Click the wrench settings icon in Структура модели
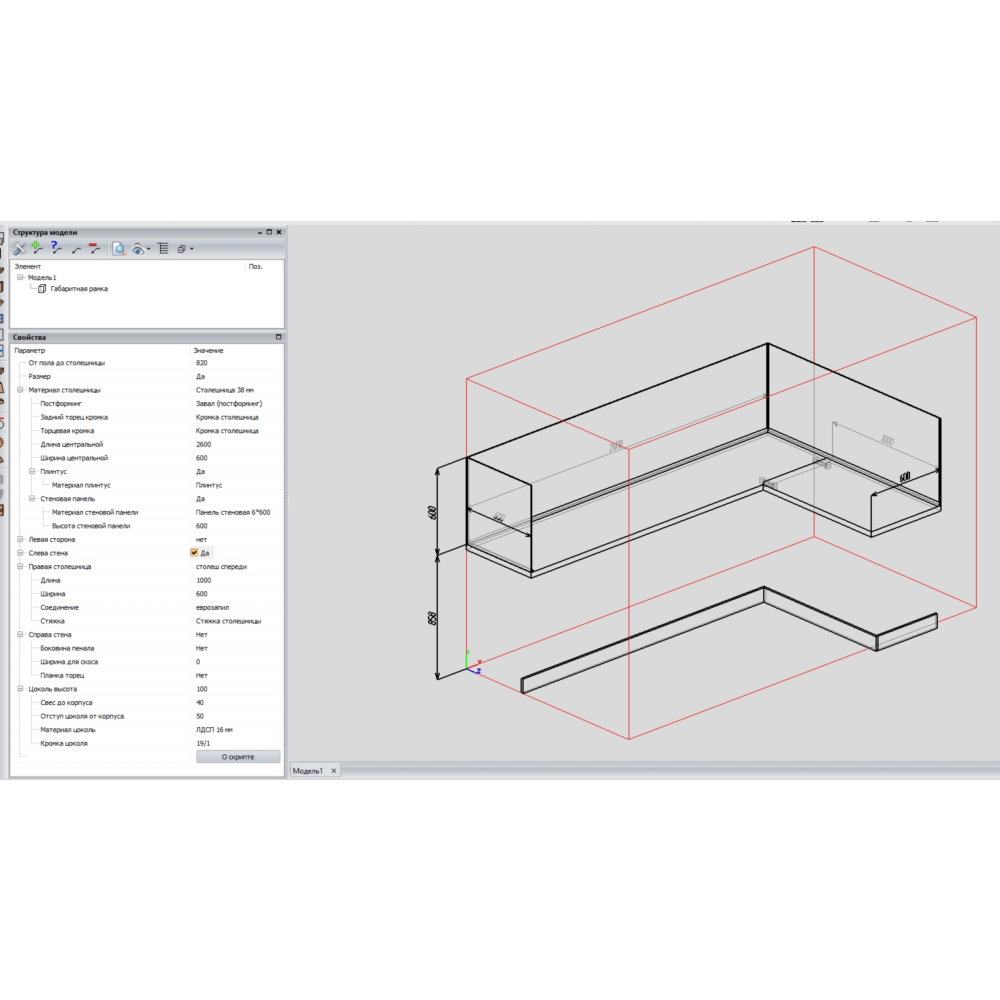This screenshot has width=1000, height=1000. (20, 248)
